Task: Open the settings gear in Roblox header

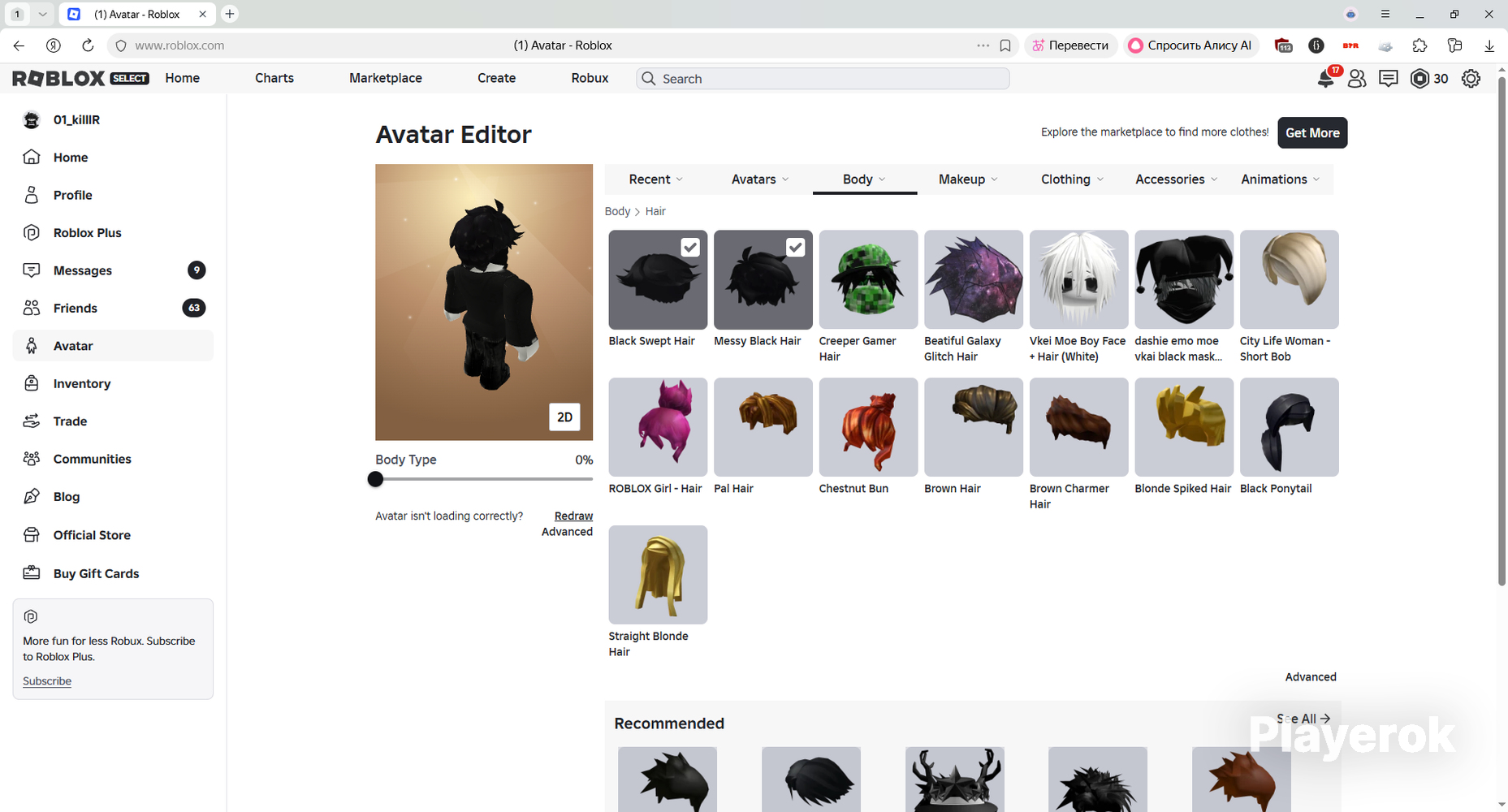Action: coord(1471,78)
